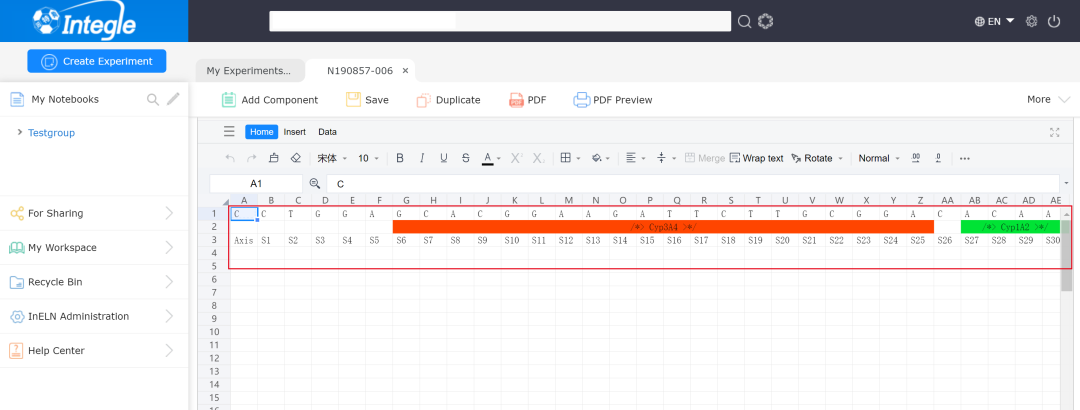Save the experiment
This screenshot has height=410, width=1080.
pyautogui.click(x=367, y=100)
